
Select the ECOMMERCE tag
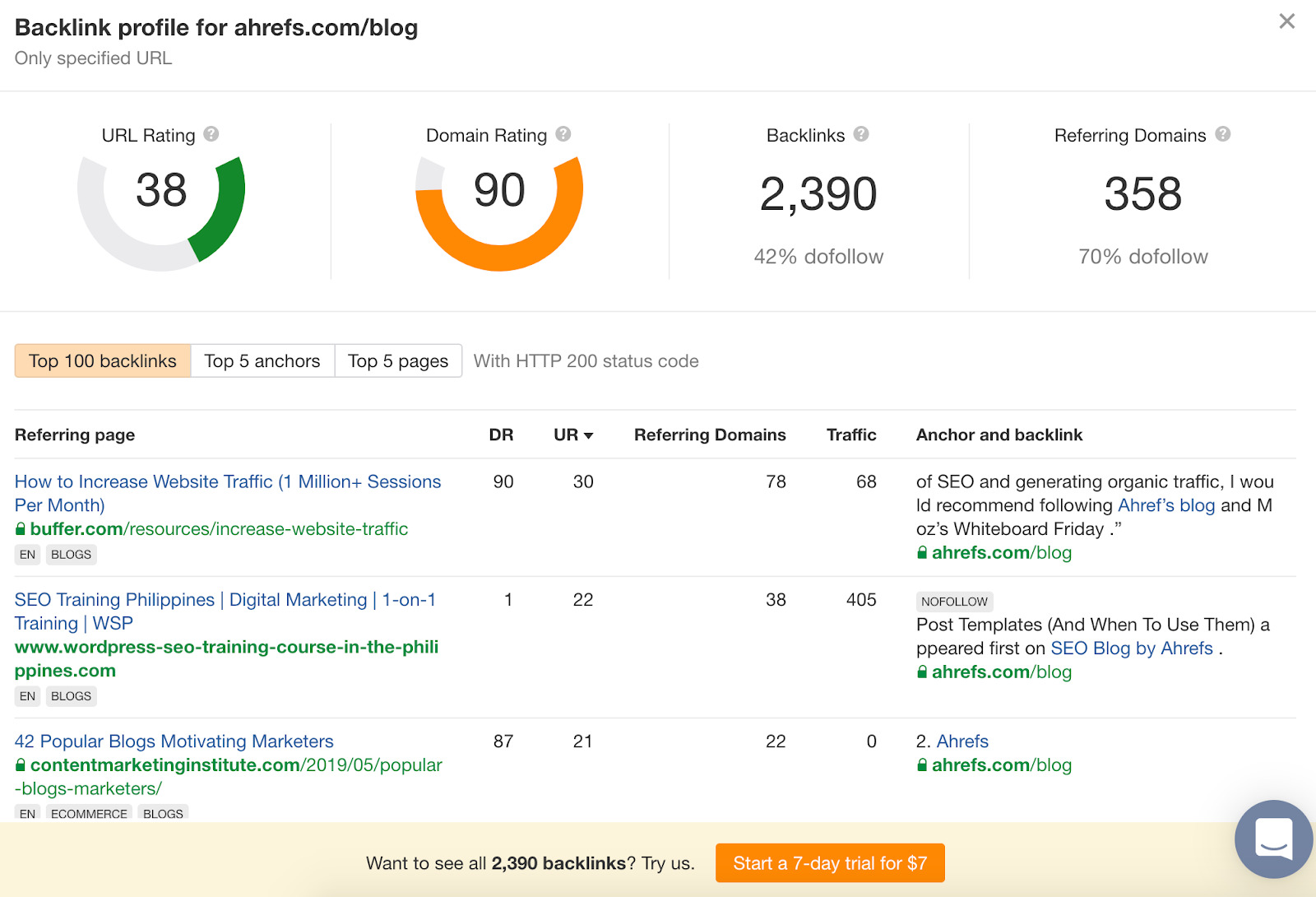[89, 813]
